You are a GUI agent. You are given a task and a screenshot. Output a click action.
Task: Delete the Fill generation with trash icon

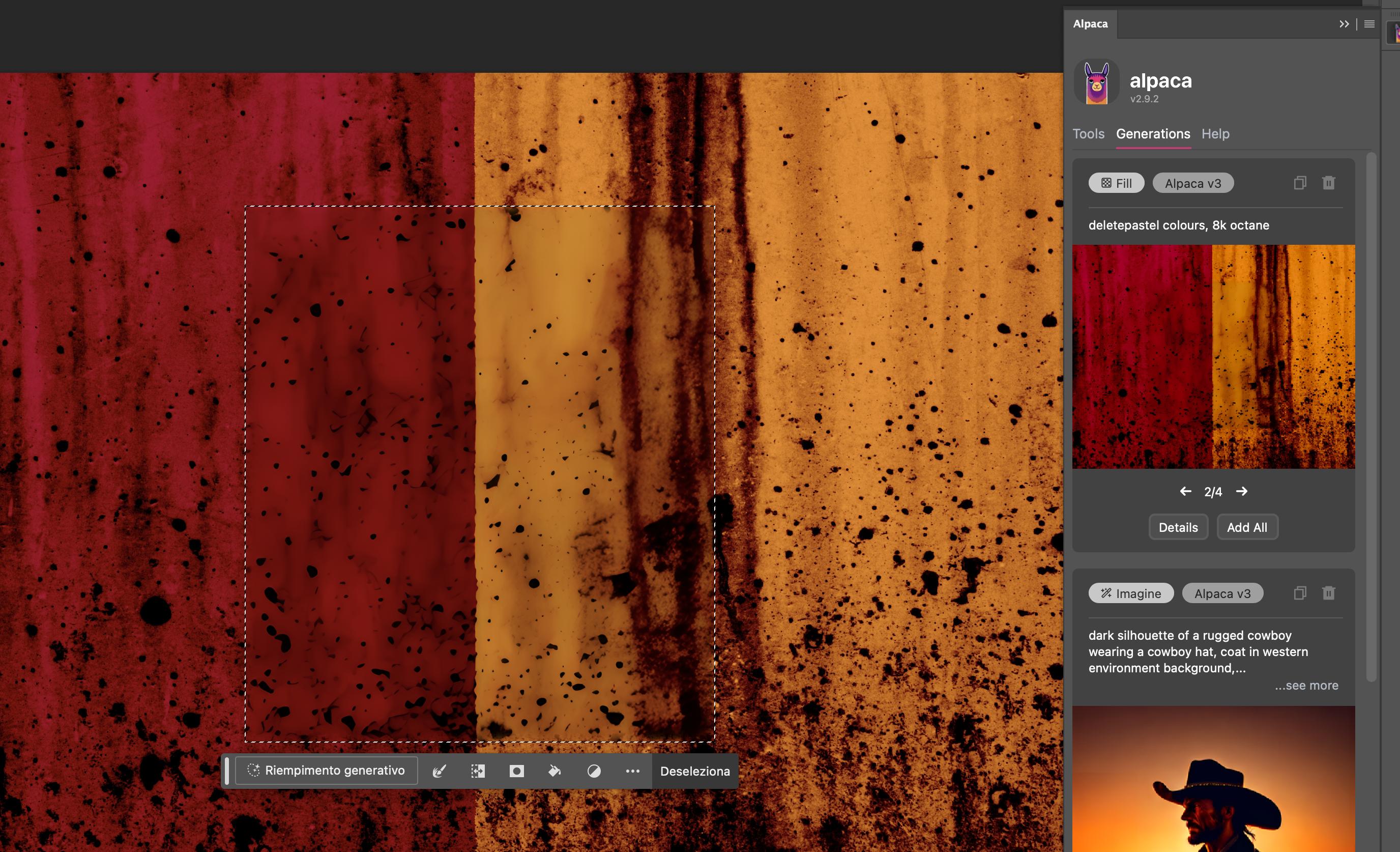tap(1328, 183)
